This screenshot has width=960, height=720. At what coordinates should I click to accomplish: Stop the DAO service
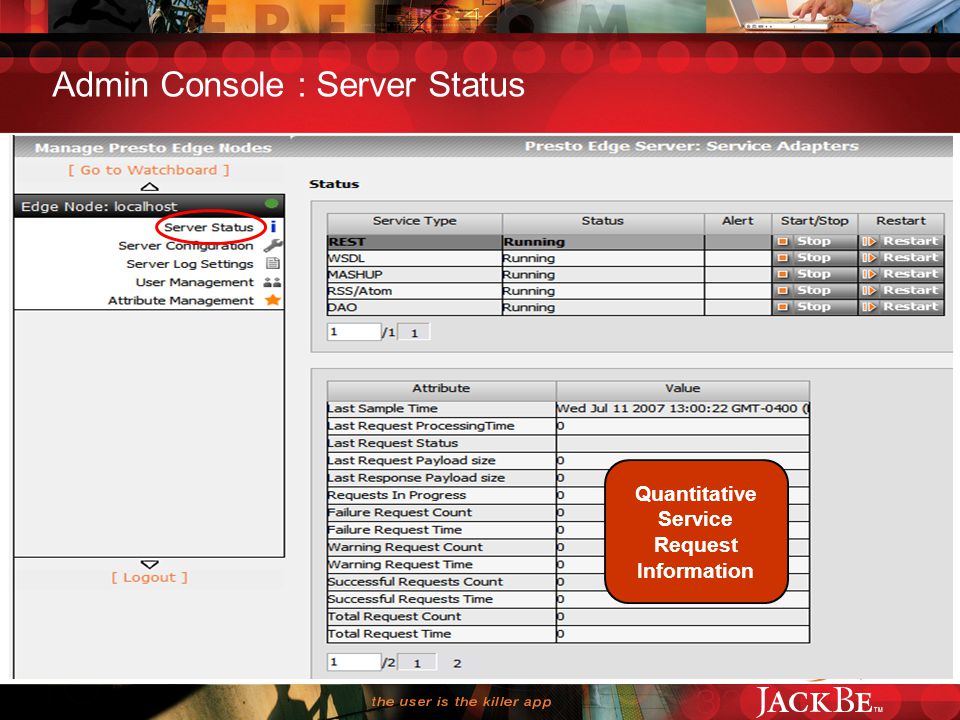(x=814, y=307)
